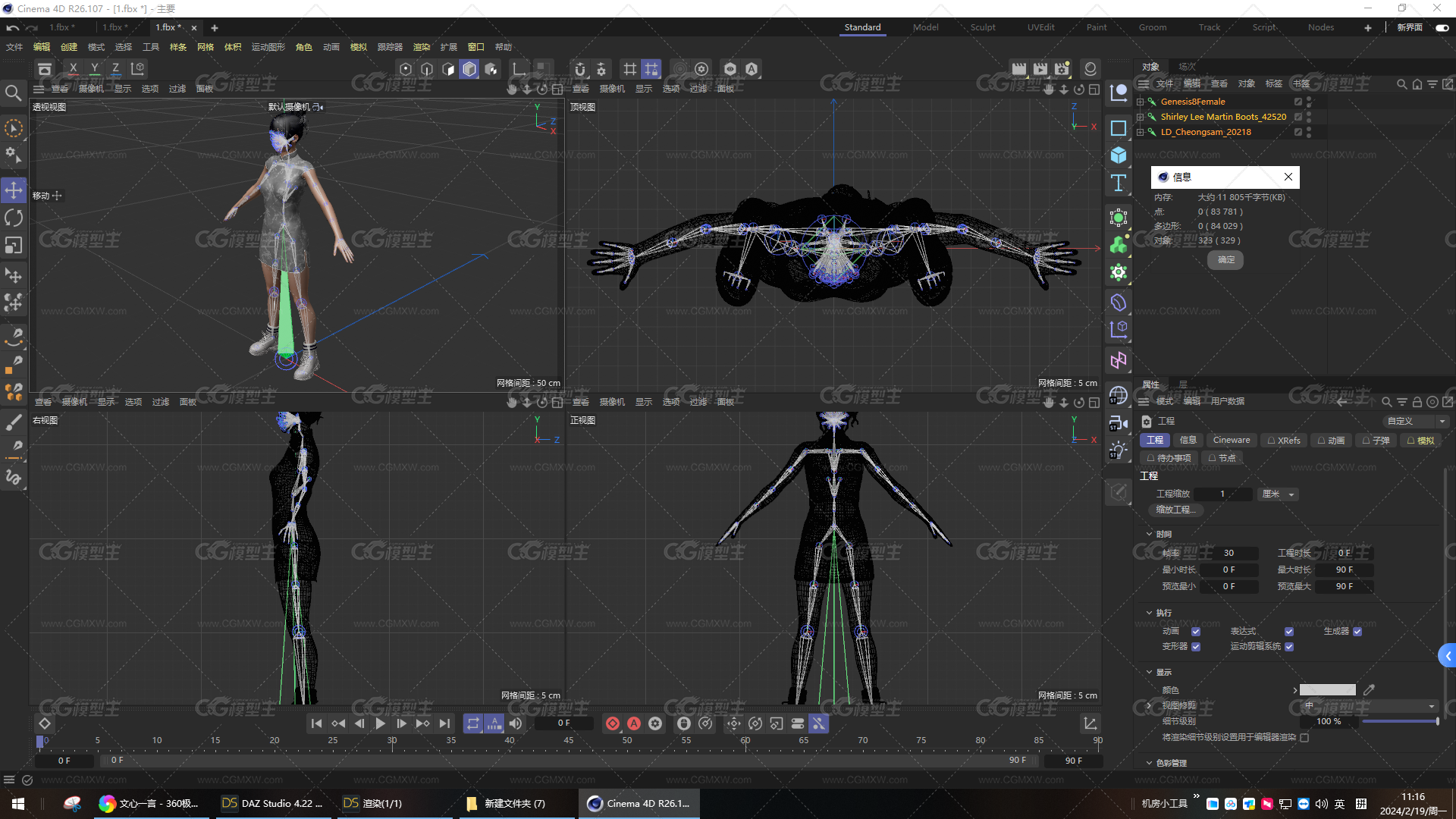Jump to the start of the timeline
The height and width of the screenshot is (819, 1456).
tap(316, 724)
